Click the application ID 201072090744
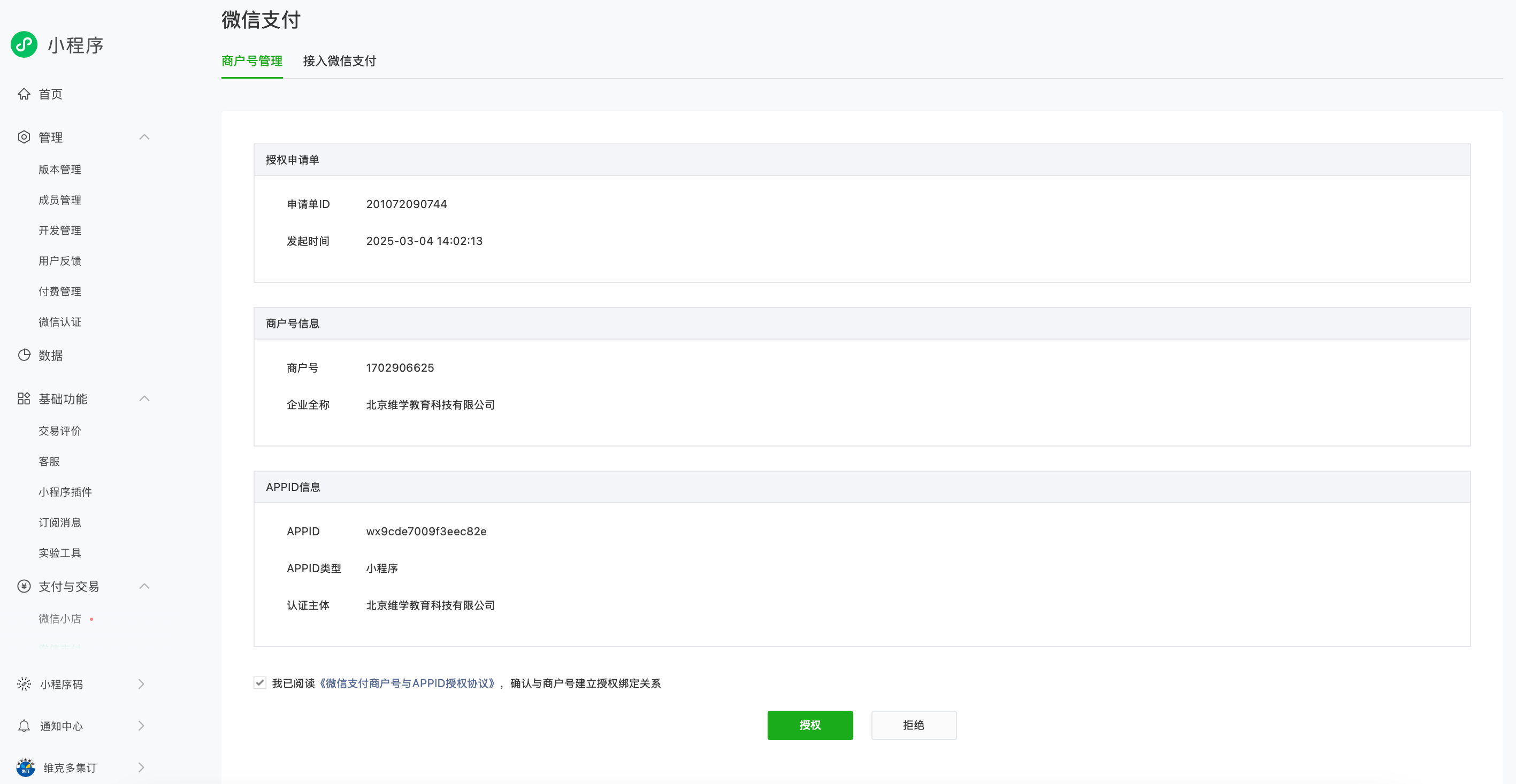The height and width of the screenshot is (784, 1516). pos(407,204)
